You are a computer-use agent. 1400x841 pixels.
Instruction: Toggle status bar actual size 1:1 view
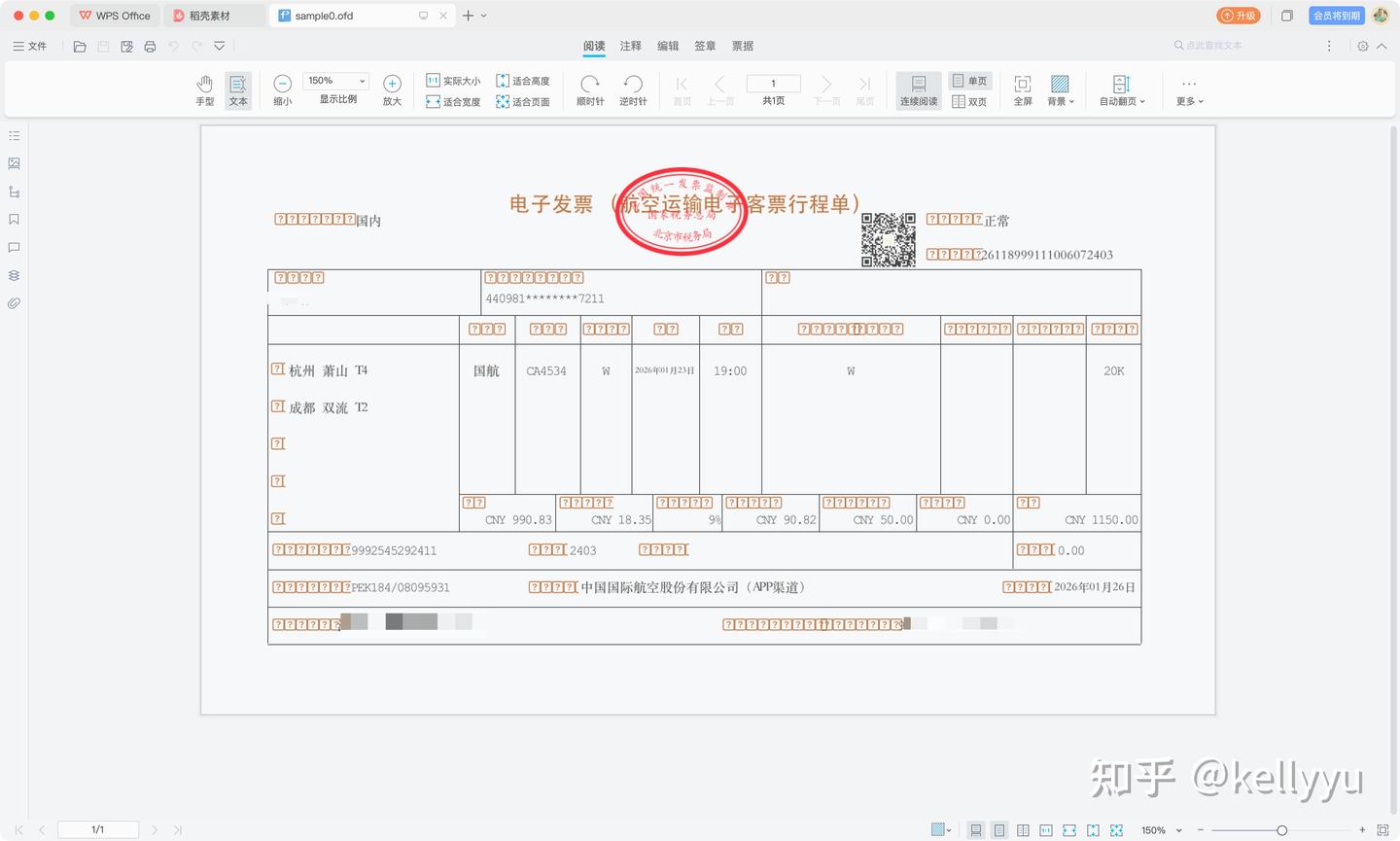point(1046,830)
